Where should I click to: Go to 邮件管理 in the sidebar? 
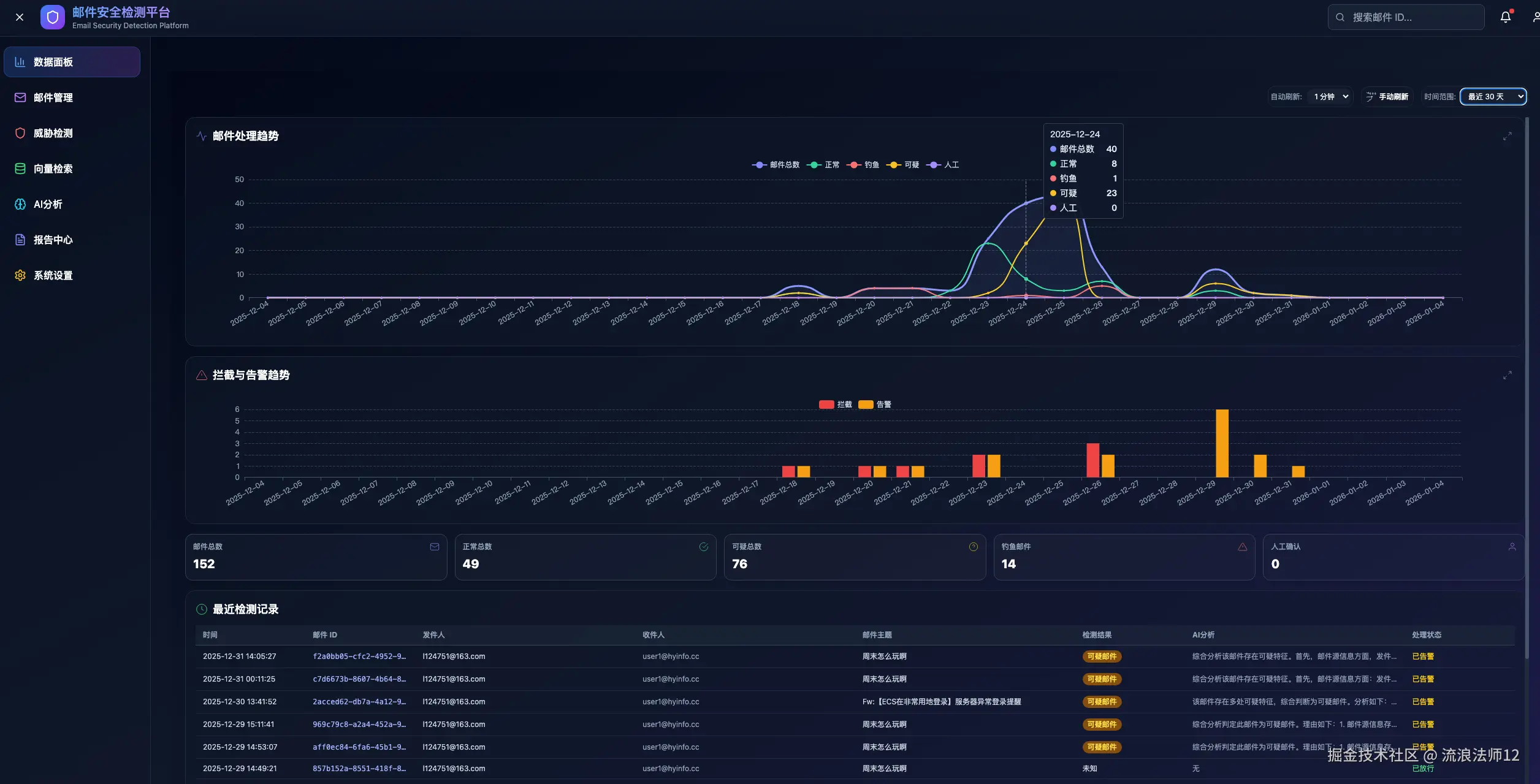coord(53,97)
